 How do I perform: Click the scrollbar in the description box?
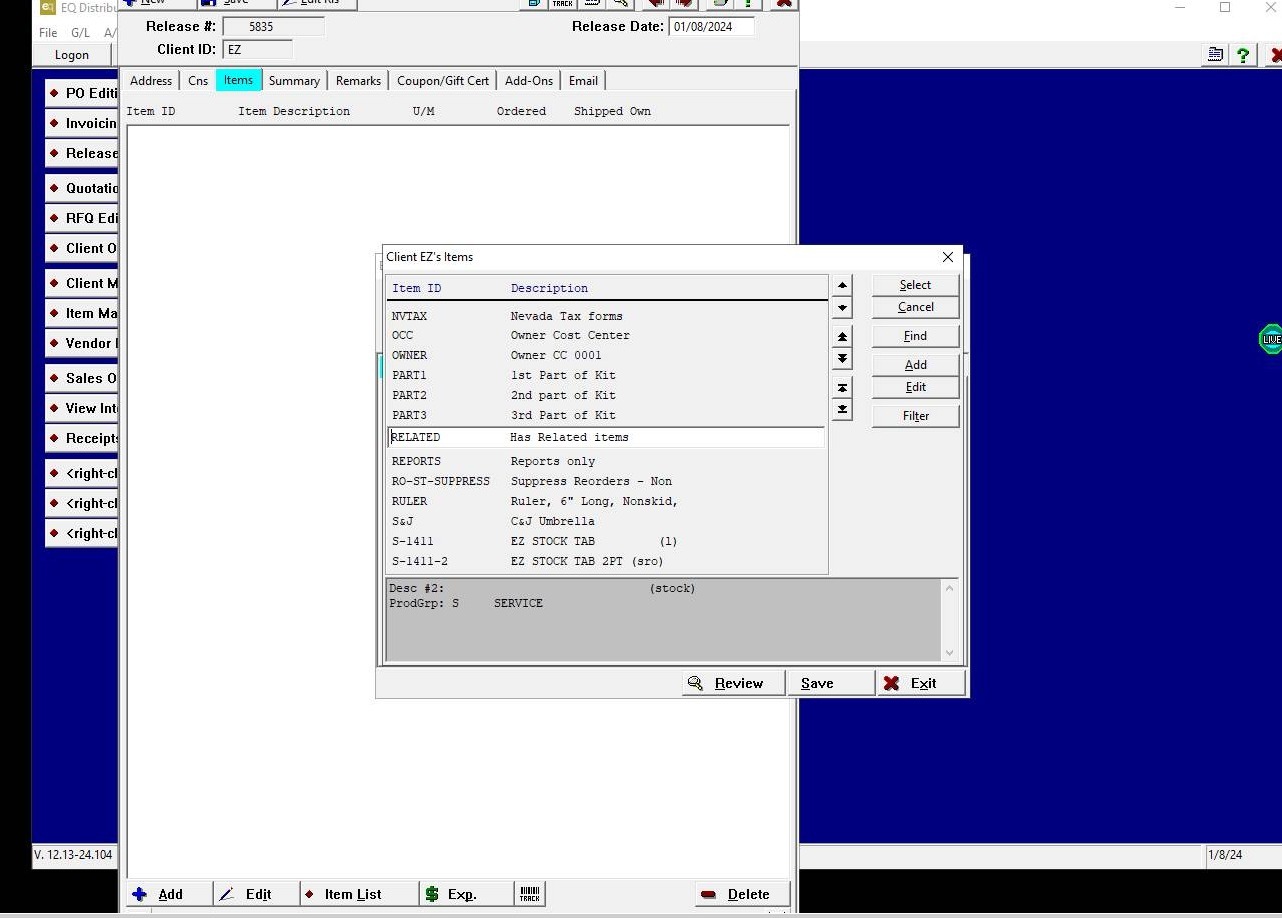pos(949,620)
